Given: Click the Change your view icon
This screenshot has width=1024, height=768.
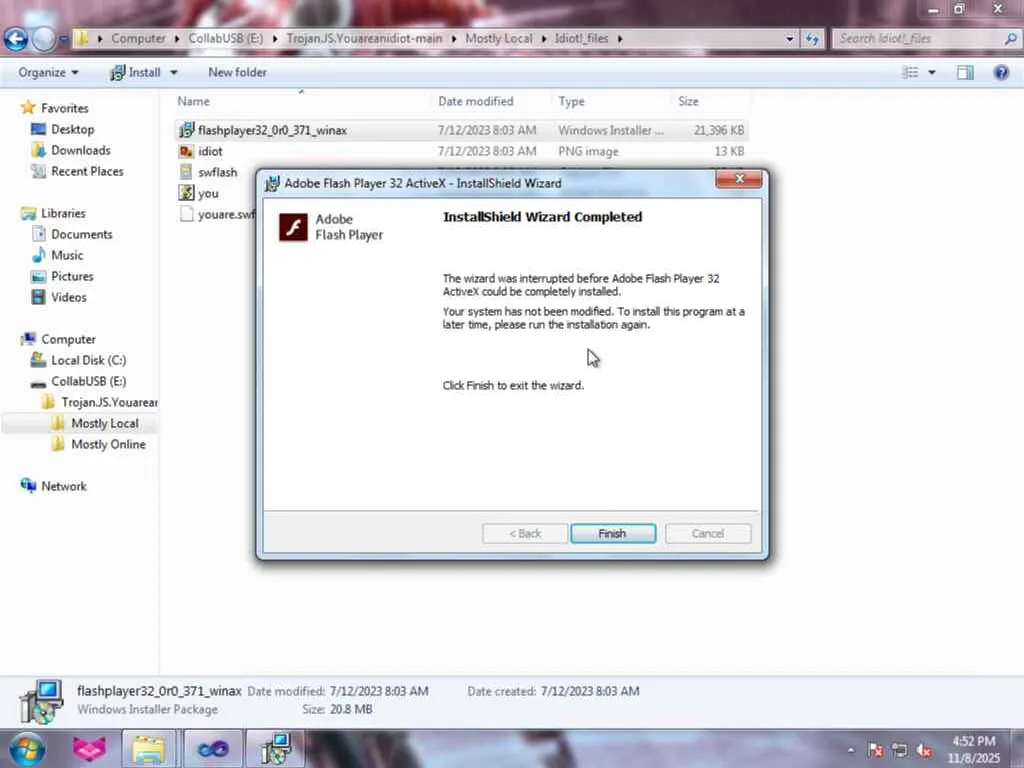Looking at the screenshot, I should click(910, 72).
